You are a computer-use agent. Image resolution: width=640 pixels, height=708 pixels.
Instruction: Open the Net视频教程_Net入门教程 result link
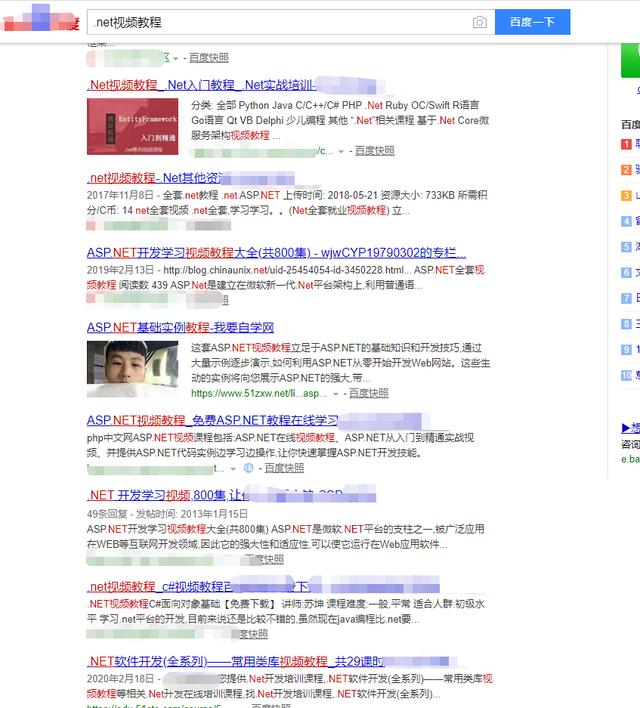coord(201,85)
